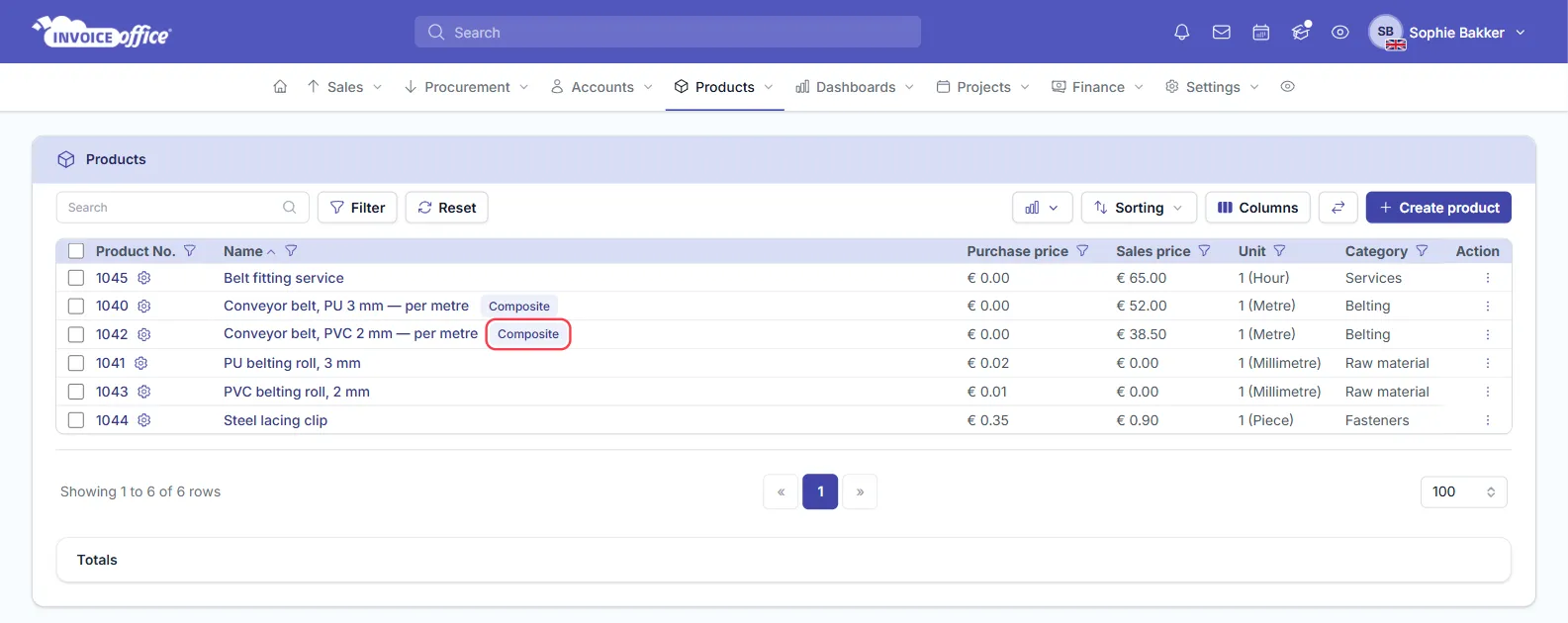The width and height of the screenshot is (1568, 623).
Task: Go to the home icon
Action: (280, 87)
